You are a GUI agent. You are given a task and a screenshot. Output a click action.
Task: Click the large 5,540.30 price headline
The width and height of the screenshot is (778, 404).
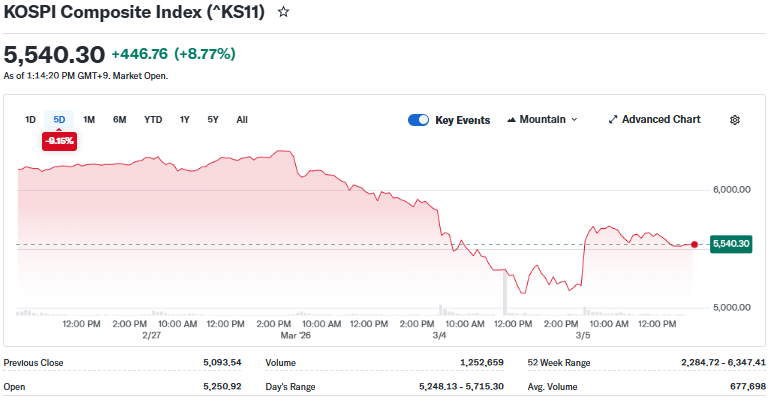pos(54,54)
